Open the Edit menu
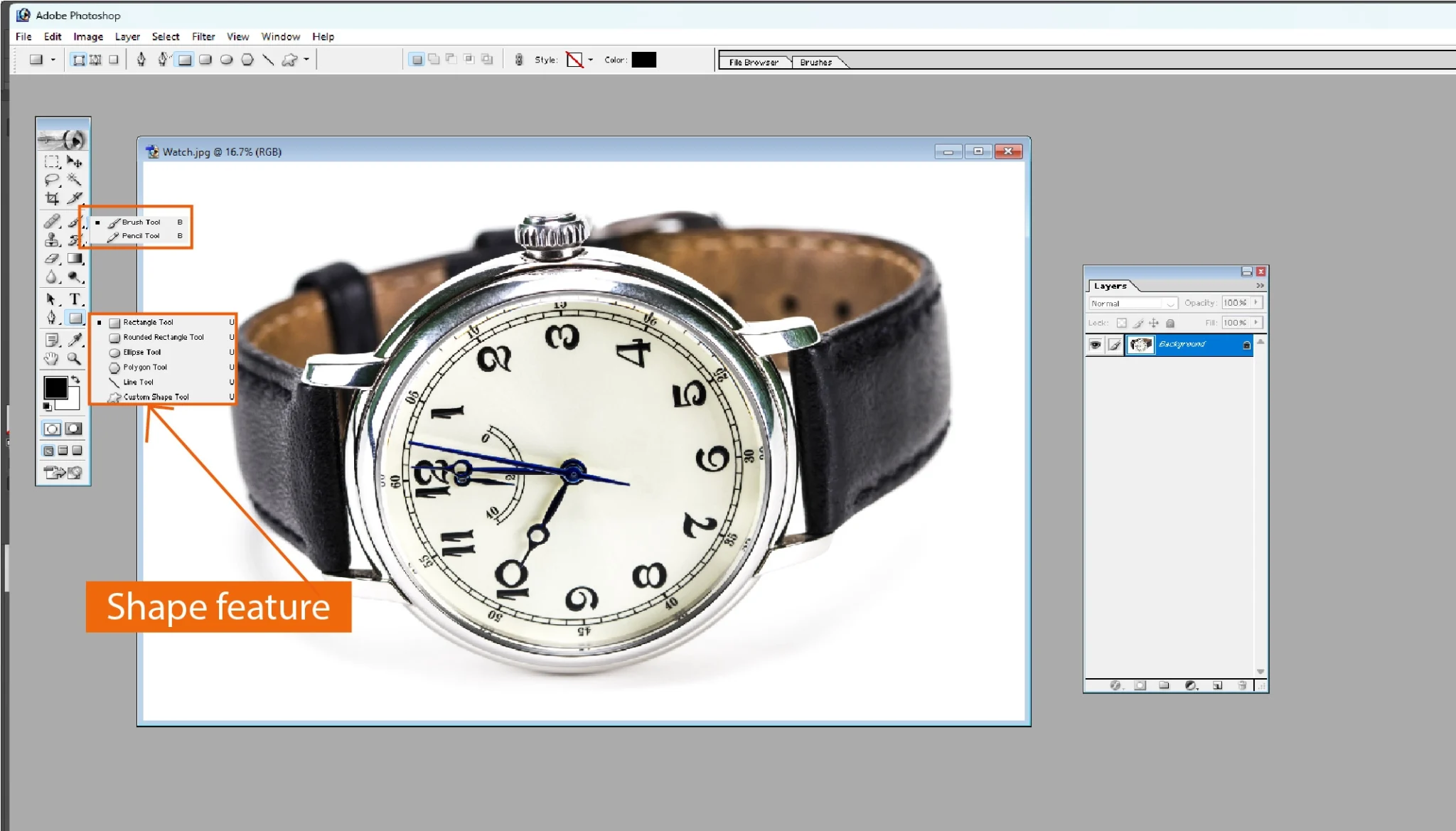 click(53, 37)
